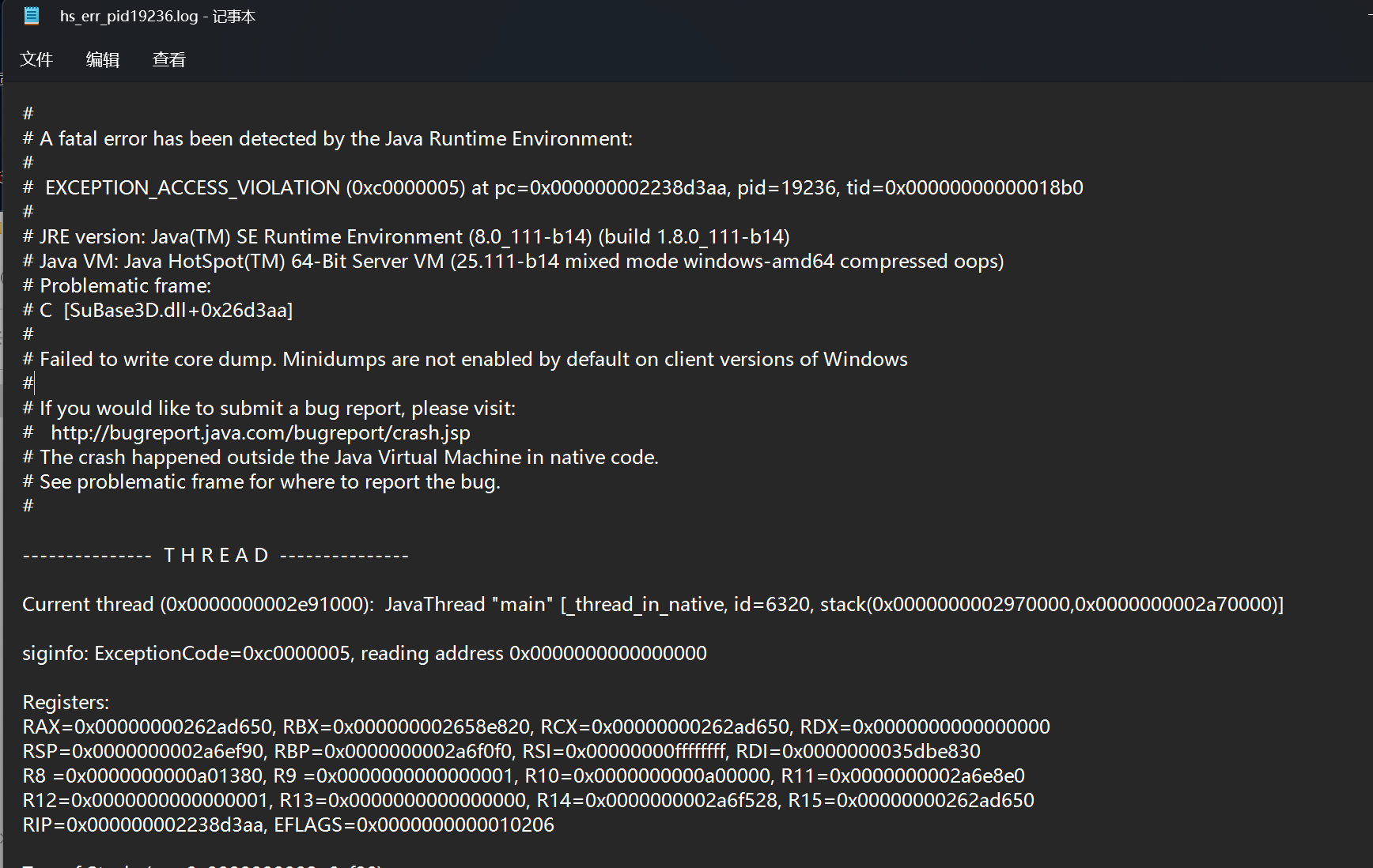Click the T H R E A D section header
1373x868 pixels.
pos(215,555)
